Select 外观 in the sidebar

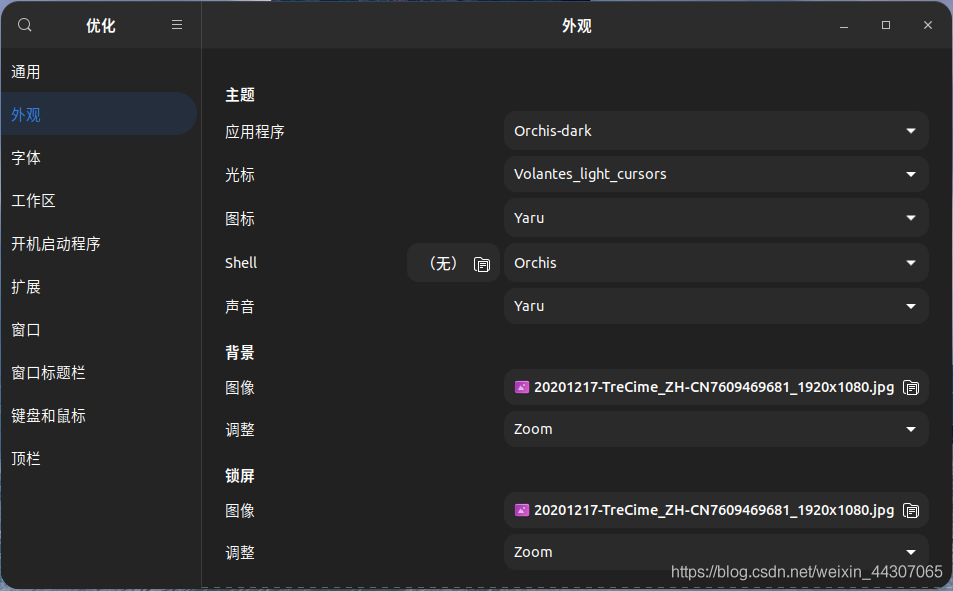(99, 114)
